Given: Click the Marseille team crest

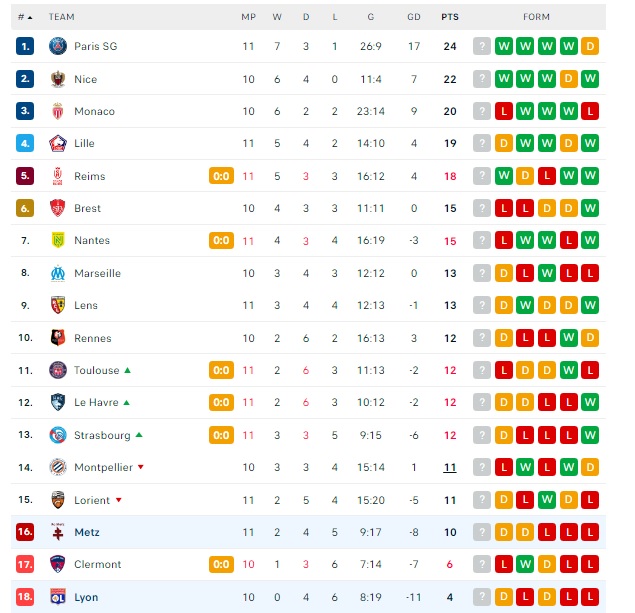Looking at the screenshot, I should (x=58, y=273).
